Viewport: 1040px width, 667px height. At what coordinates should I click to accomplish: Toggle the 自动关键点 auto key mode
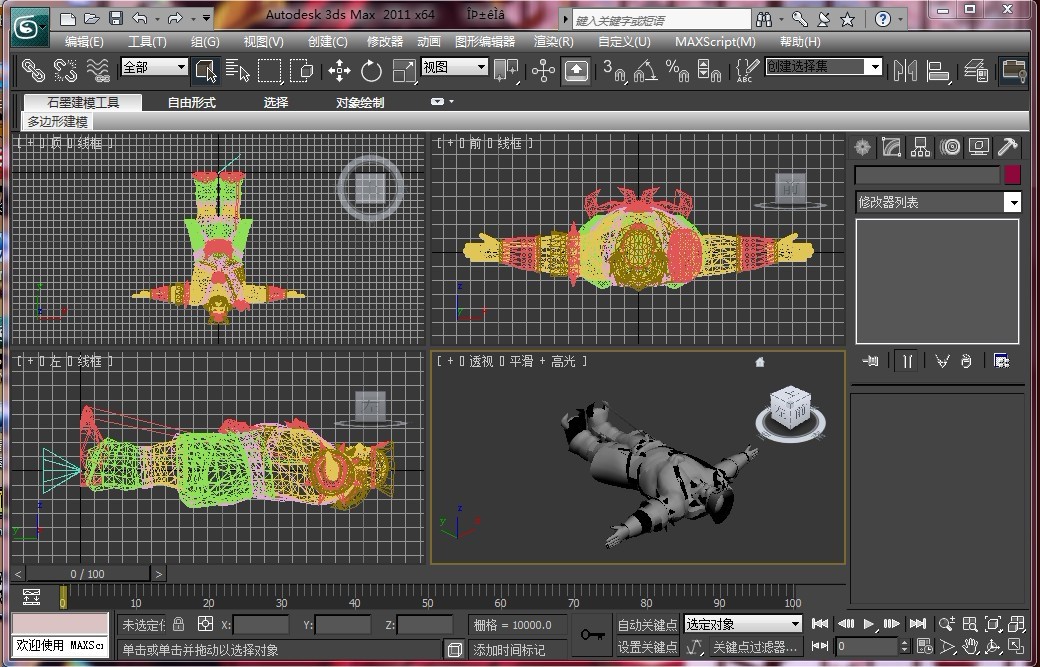(x=647, y=624)
